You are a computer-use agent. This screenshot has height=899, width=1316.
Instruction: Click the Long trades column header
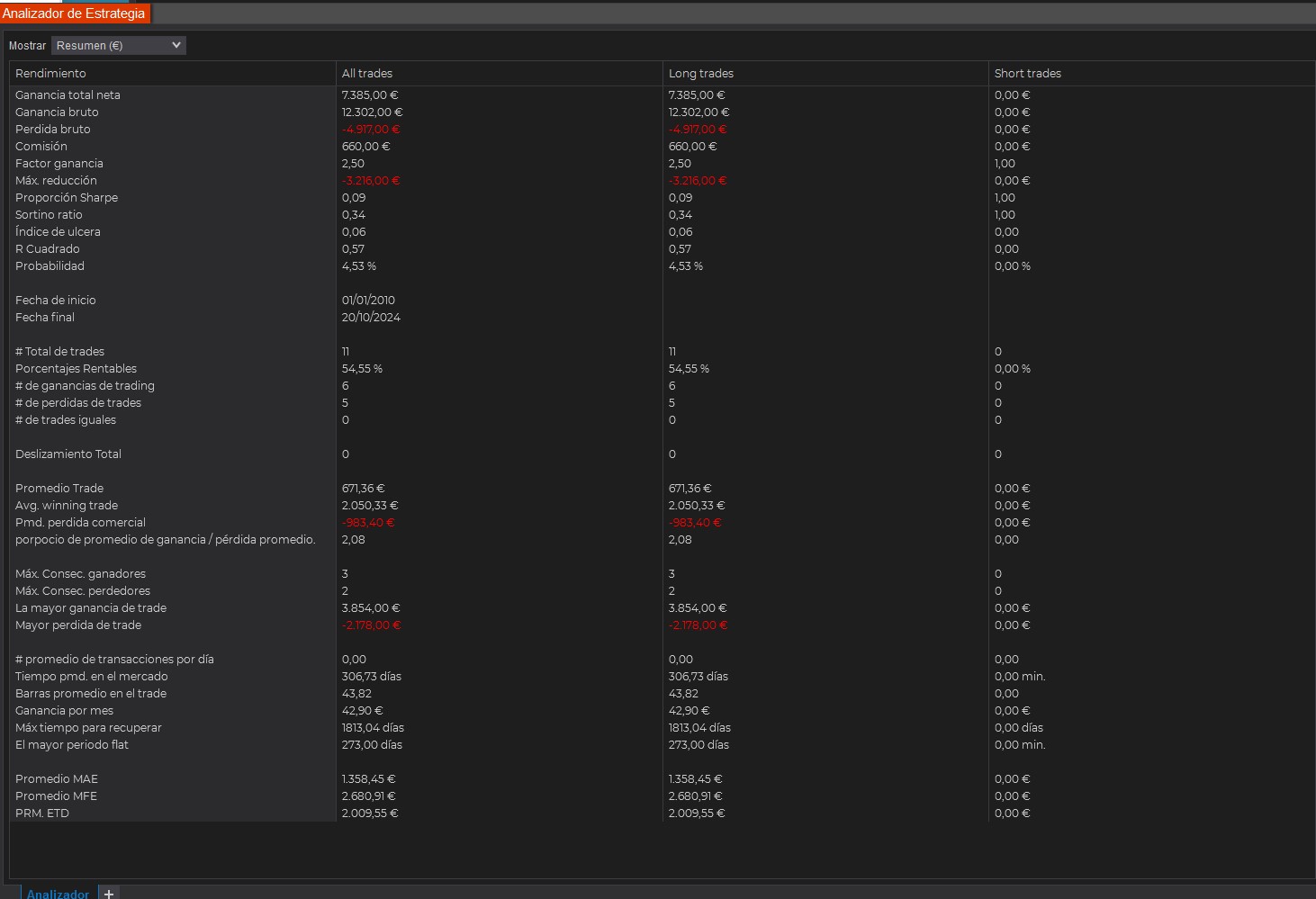click(x=700, y=73)
